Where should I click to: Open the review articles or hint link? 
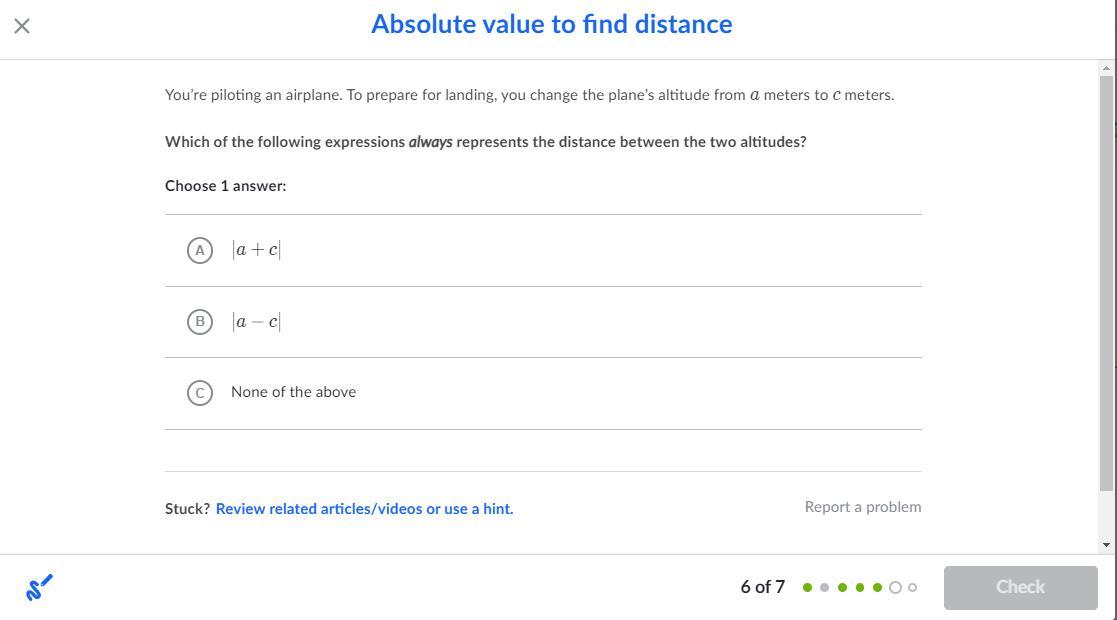[364, 509]
